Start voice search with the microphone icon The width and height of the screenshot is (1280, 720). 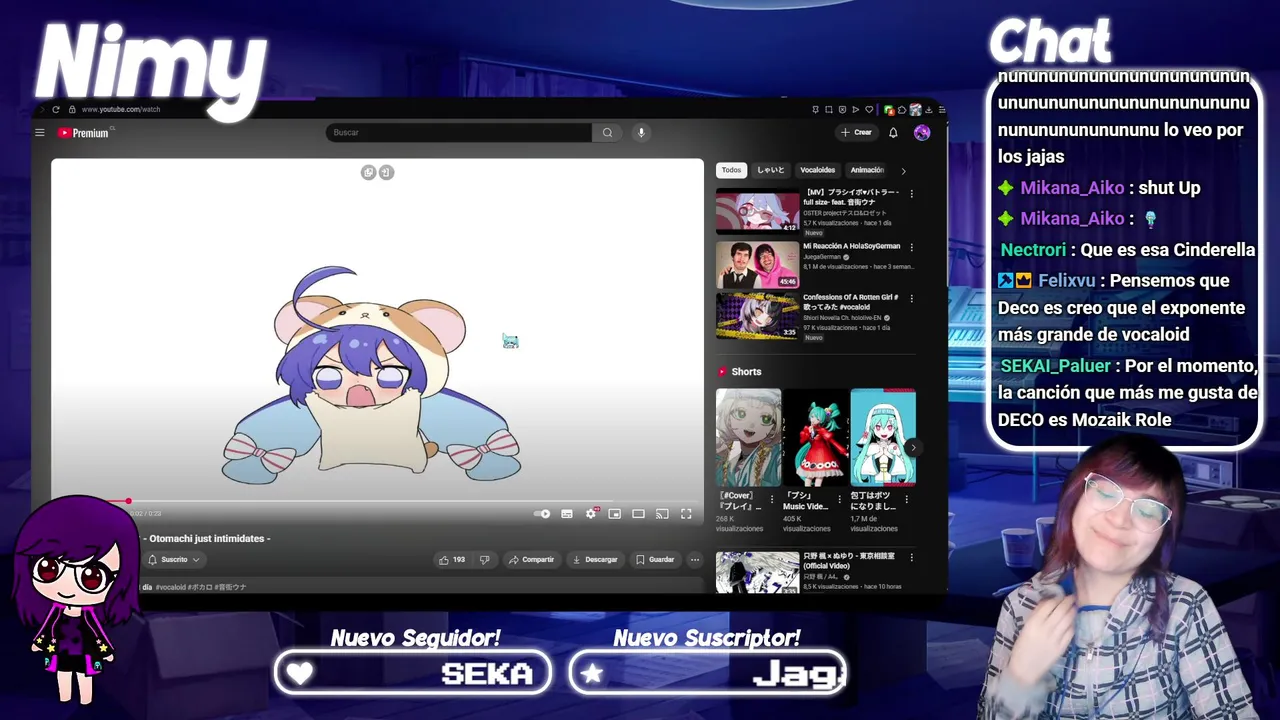click(x=641, y=132)
